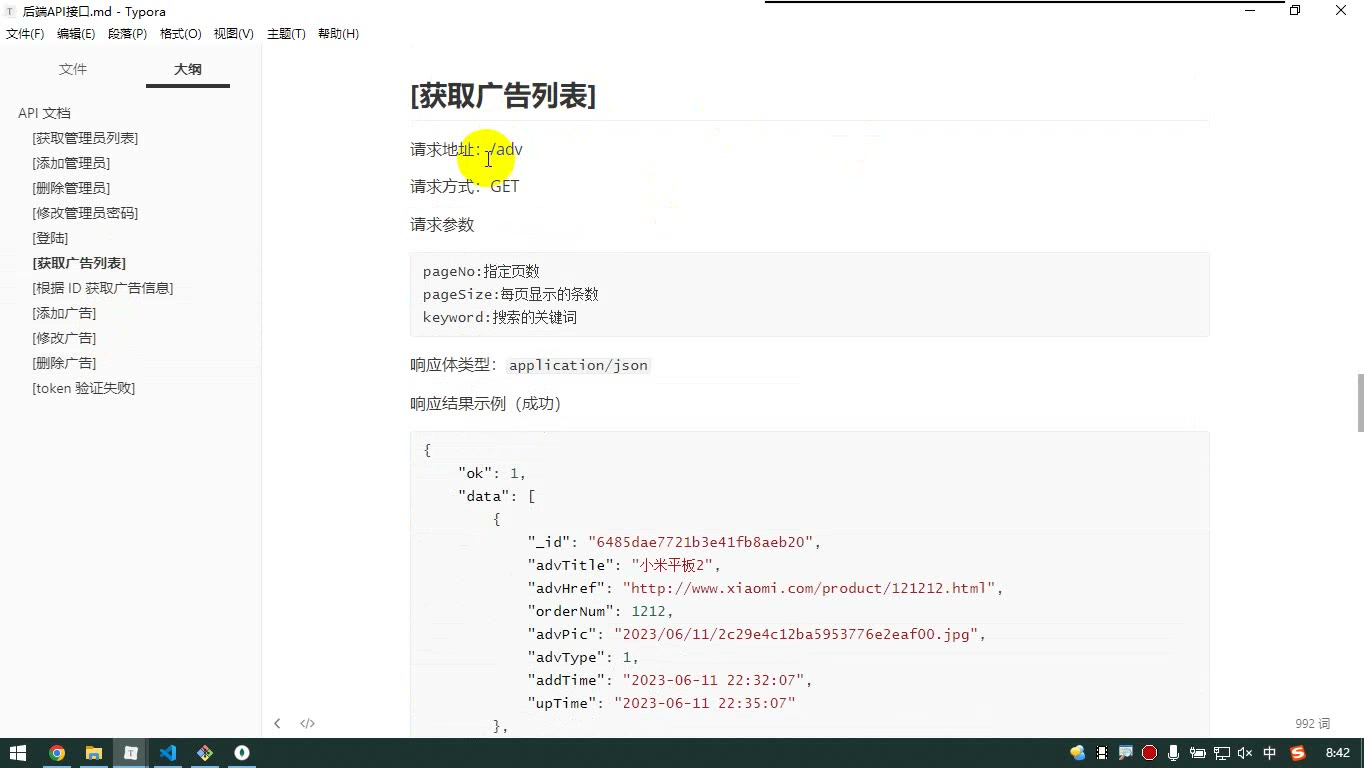Open the 视图(V) menu

coord(233,34)
